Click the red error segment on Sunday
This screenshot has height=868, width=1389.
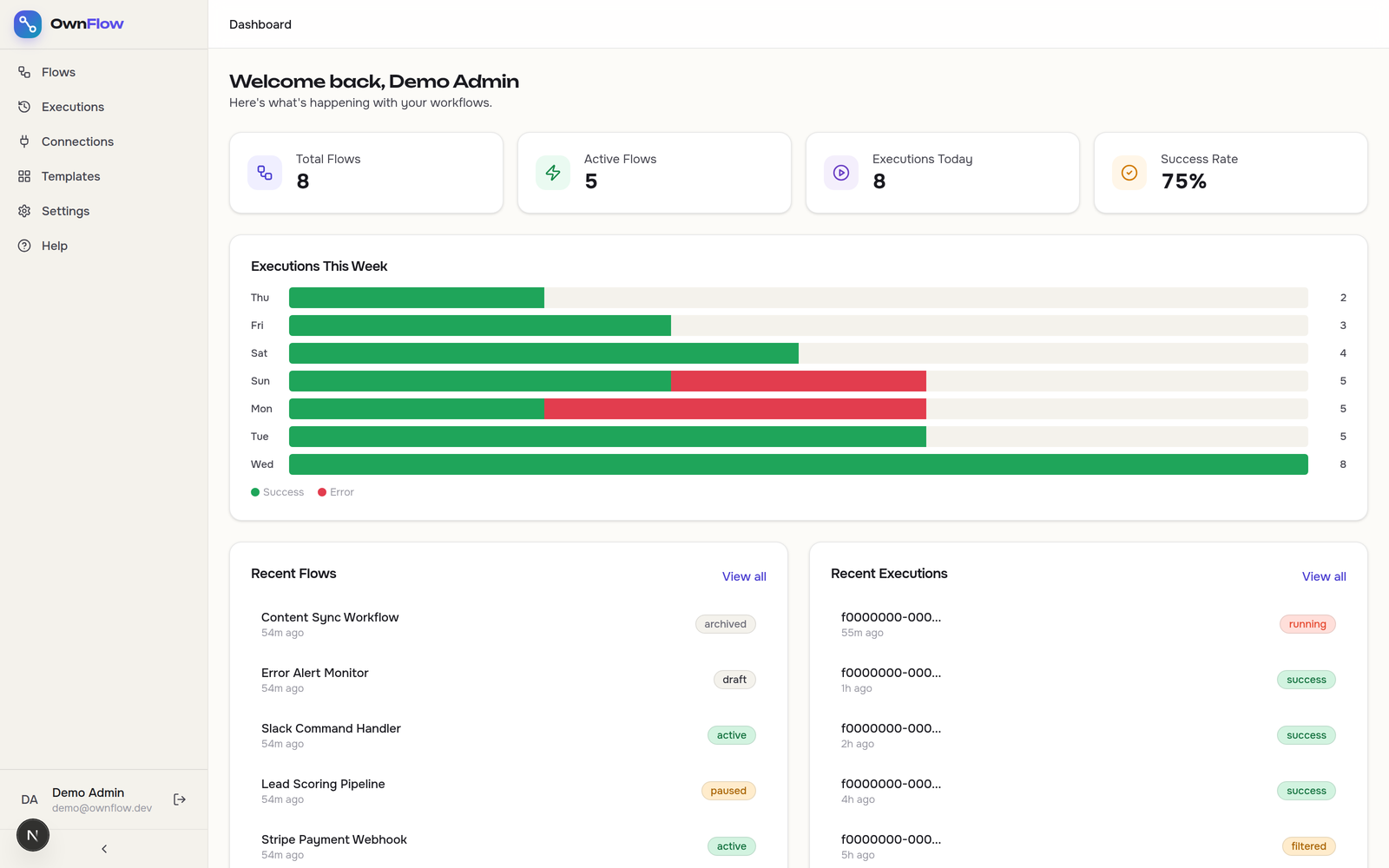[x=799, y=381]
